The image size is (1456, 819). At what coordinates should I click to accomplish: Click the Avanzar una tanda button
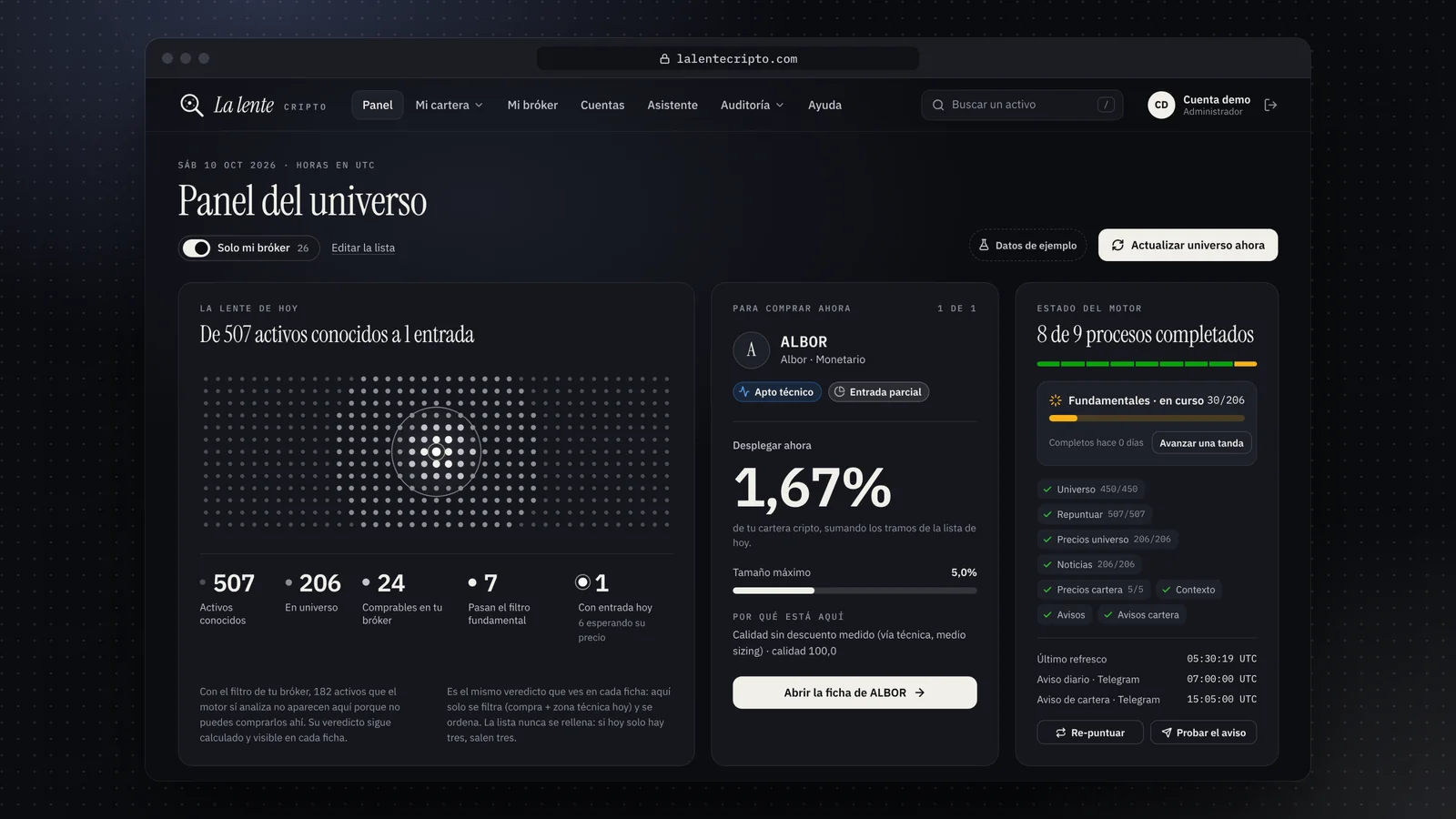pos(1201,443)
